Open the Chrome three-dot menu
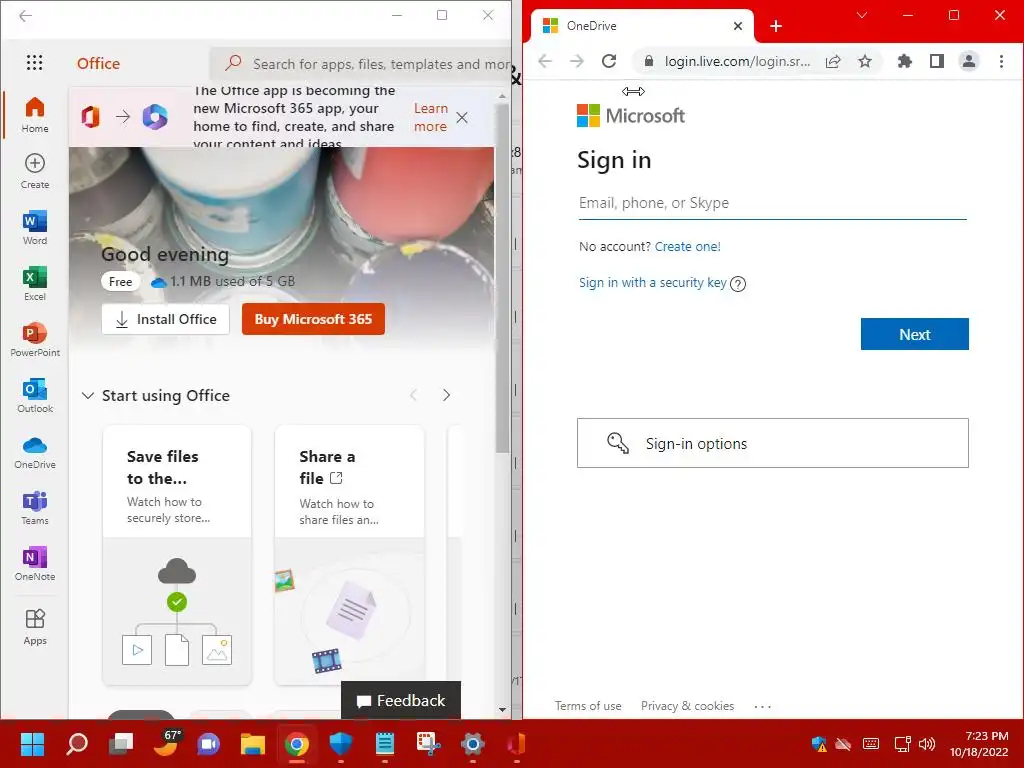Viewport: 1024px width, 768px height. coord(1001,61)
